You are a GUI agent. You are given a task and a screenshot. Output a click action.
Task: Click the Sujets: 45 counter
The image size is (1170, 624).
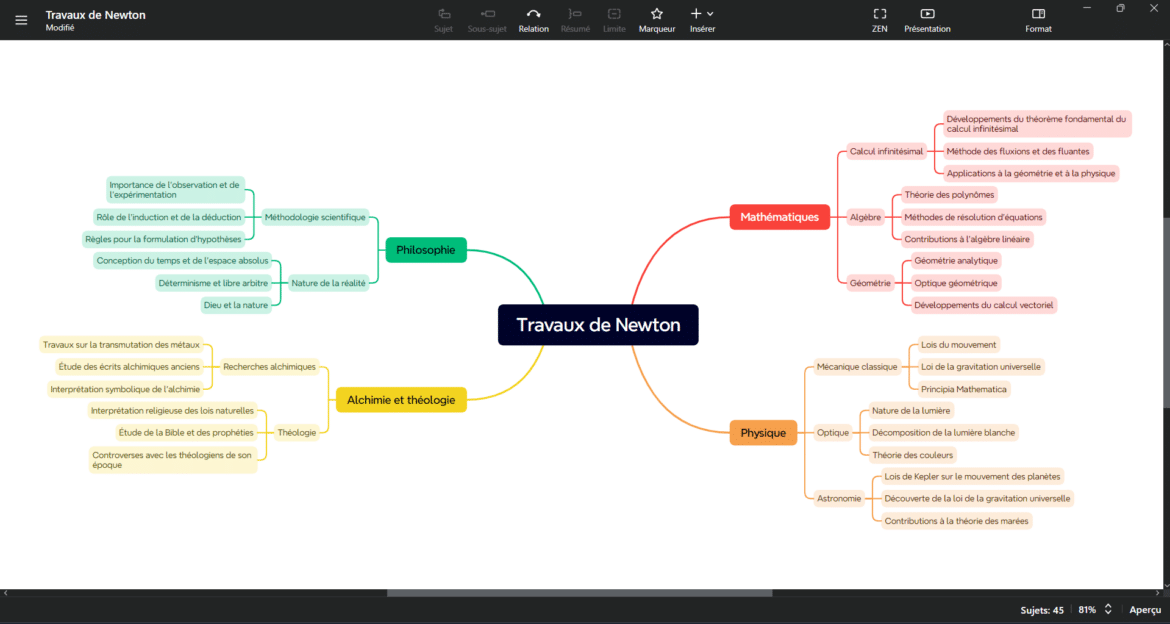pos(1041,609)
